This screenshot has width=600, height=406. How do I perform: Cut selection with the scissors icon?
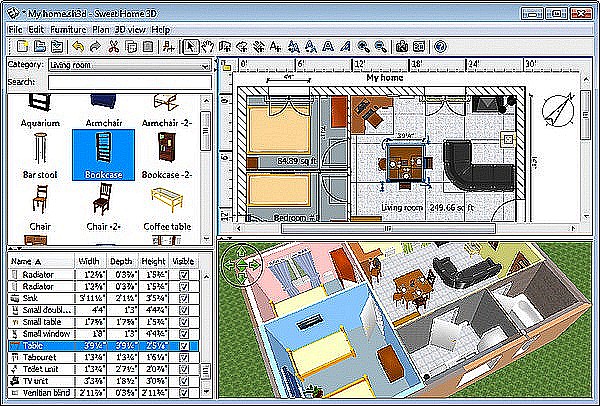click(114, 47)
